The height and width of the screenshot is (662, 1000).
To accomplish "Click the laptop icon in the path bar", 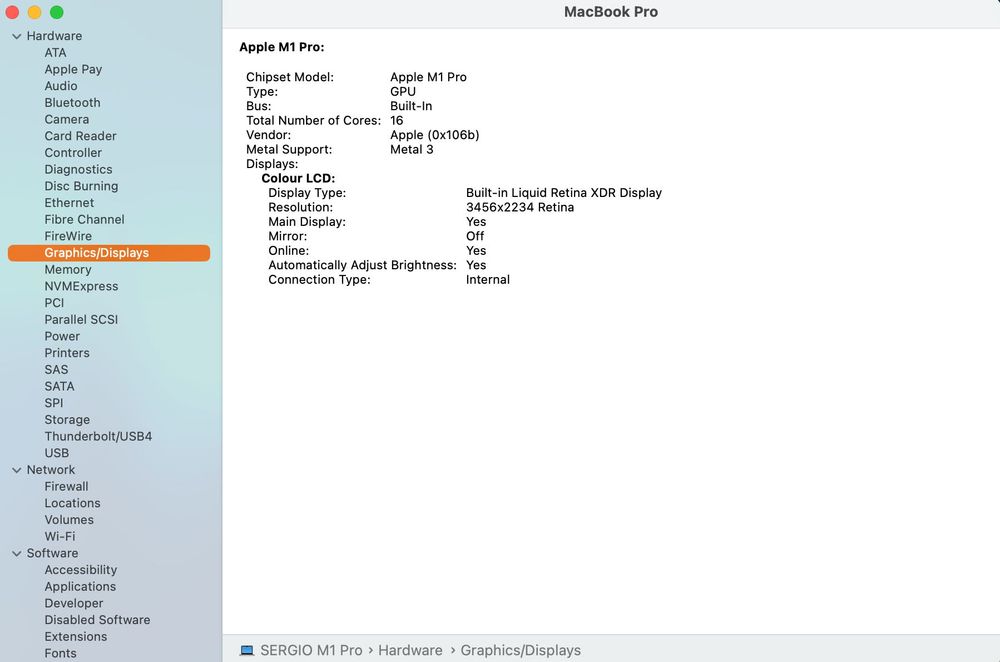I will point(247,651).
